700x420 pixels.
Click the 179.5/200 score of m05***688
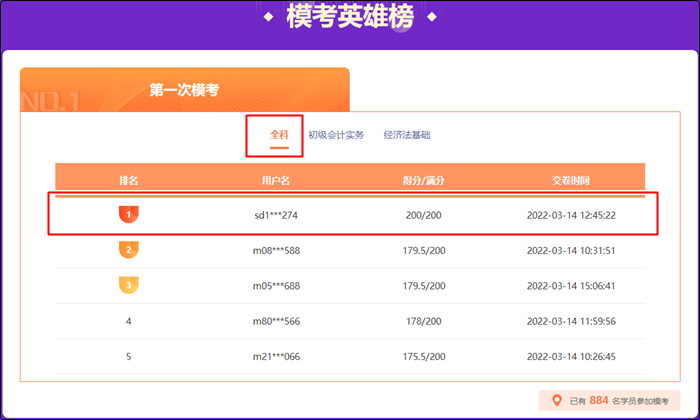click(424, 286)
